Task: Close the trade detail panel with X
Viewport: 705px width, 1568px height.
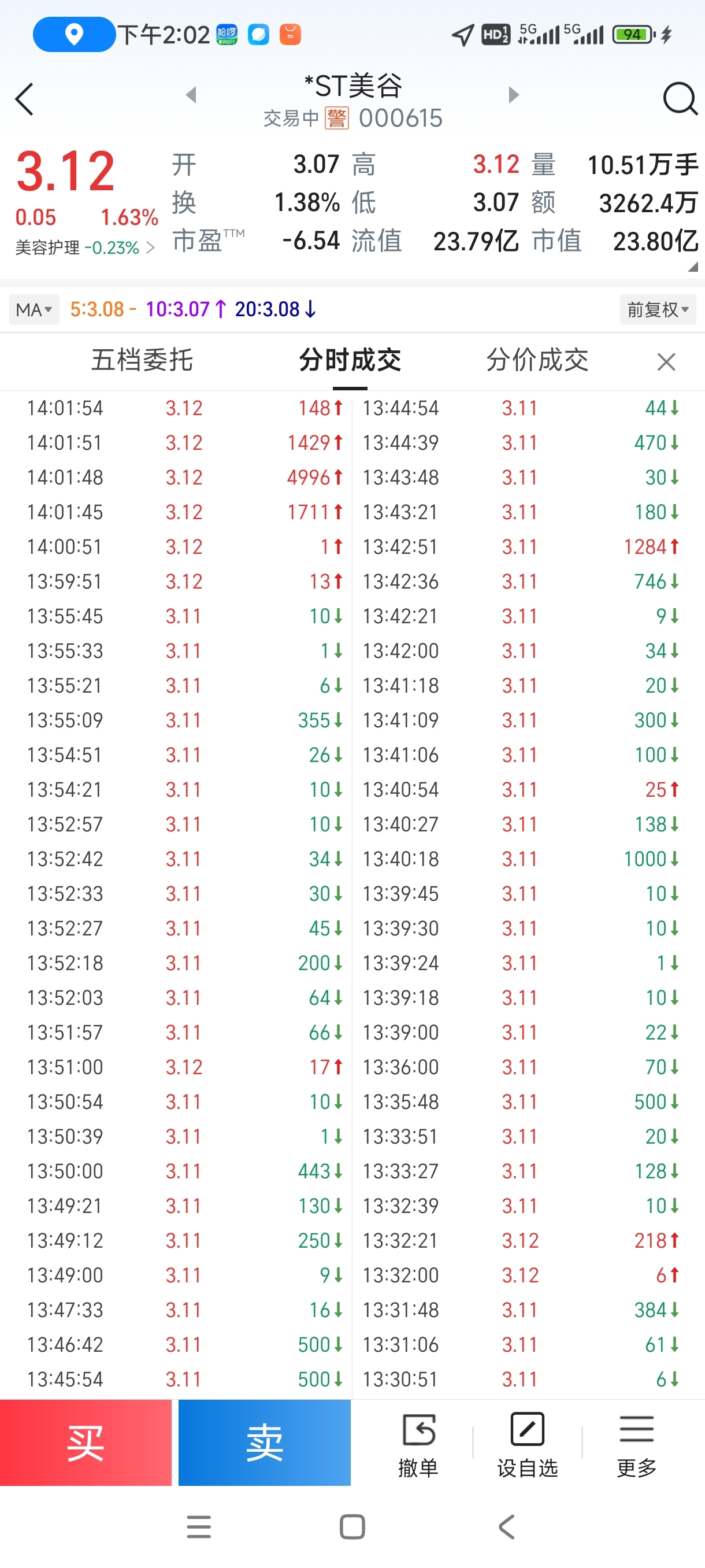Action: (666, 362)
